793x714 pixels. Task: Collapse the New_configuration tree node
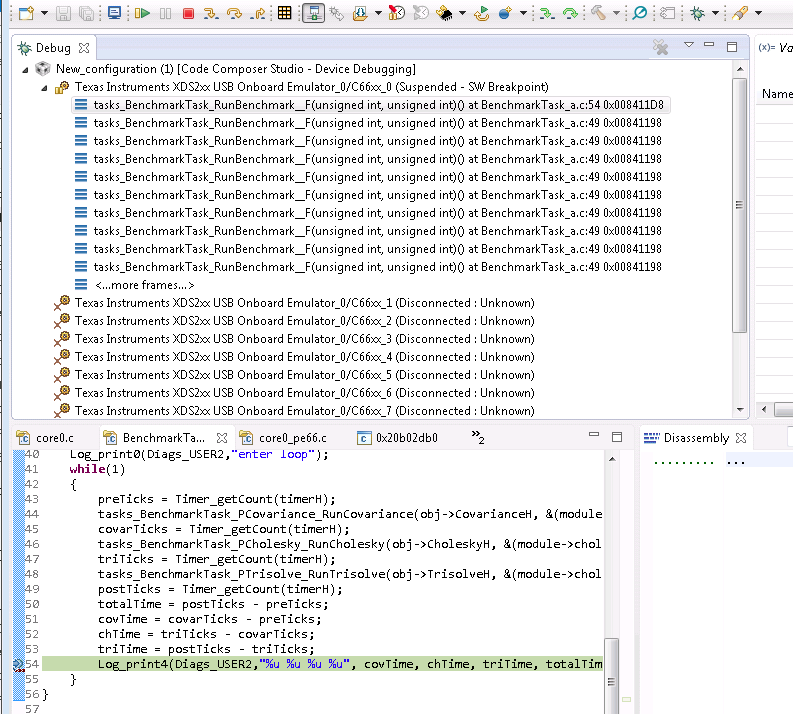[x=25, y=70]
